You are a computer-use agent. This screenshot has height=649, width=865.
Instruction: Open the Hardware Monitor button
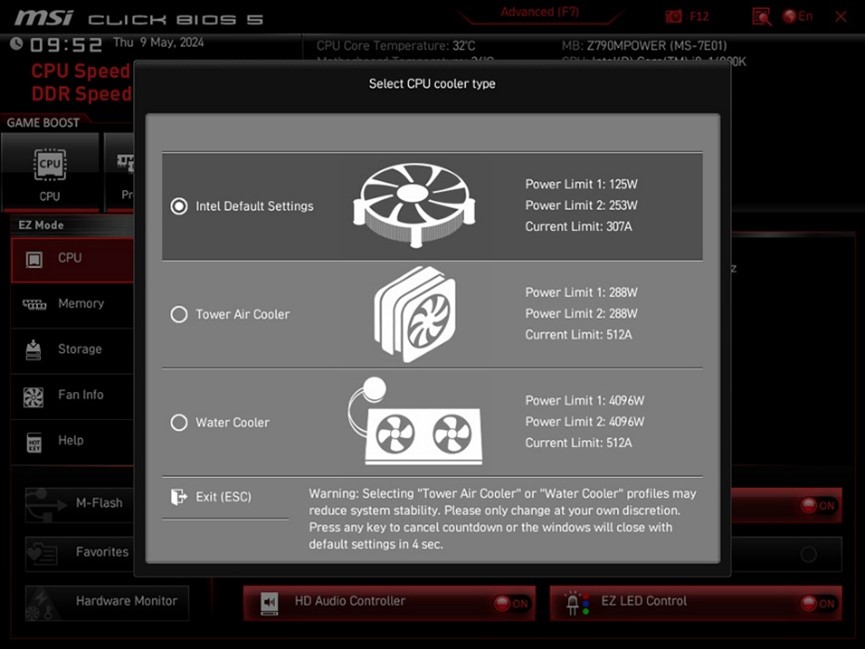(107, 603)
